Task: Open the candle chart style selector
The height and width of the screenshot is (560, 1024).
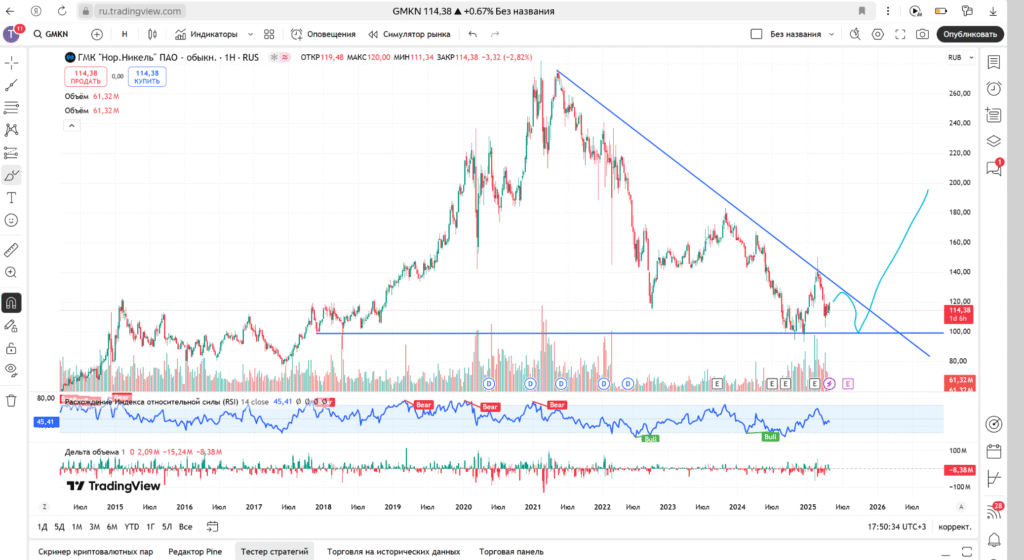Action: (152, 34)
